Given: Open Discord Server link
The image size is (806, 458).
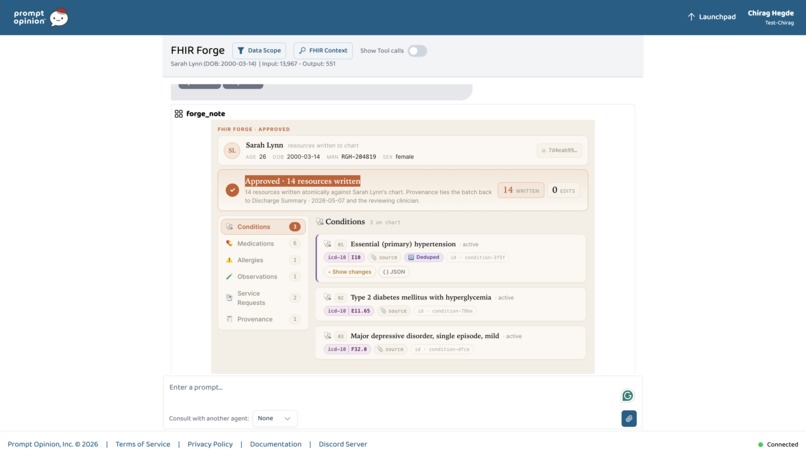Looking at the screenshot, I should 343,444.
